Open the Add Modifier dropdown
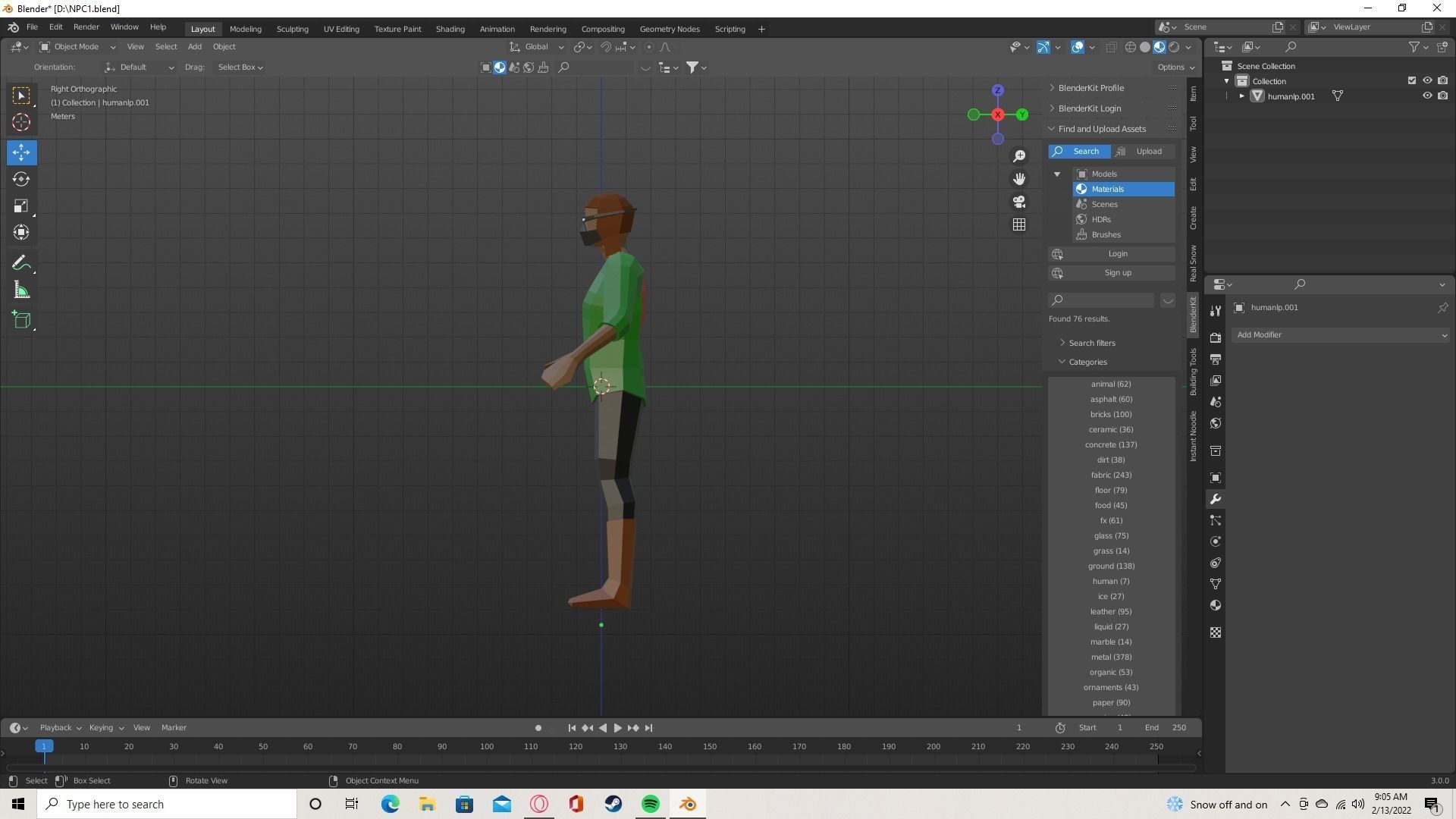 tap(1341, 335)
